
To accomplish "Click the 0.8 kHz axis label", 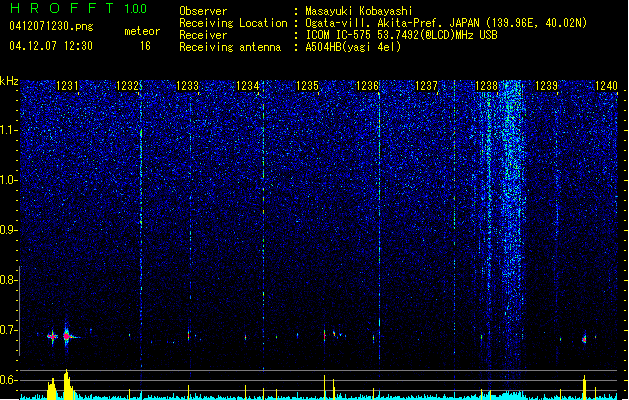I will [x=8, y=280].
